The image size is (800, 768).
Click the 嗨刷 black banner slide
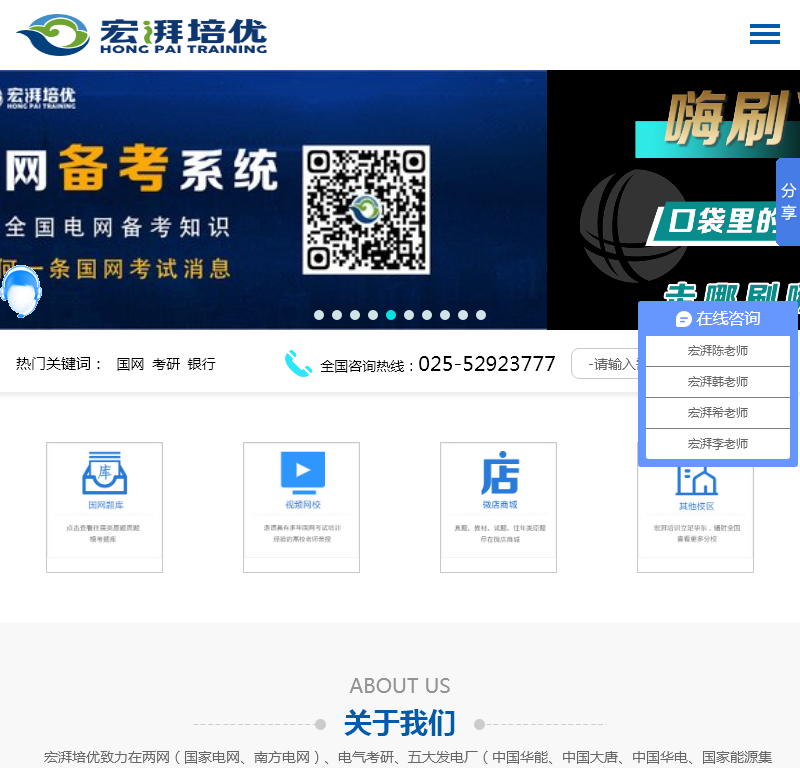click(x=673, y=200)
